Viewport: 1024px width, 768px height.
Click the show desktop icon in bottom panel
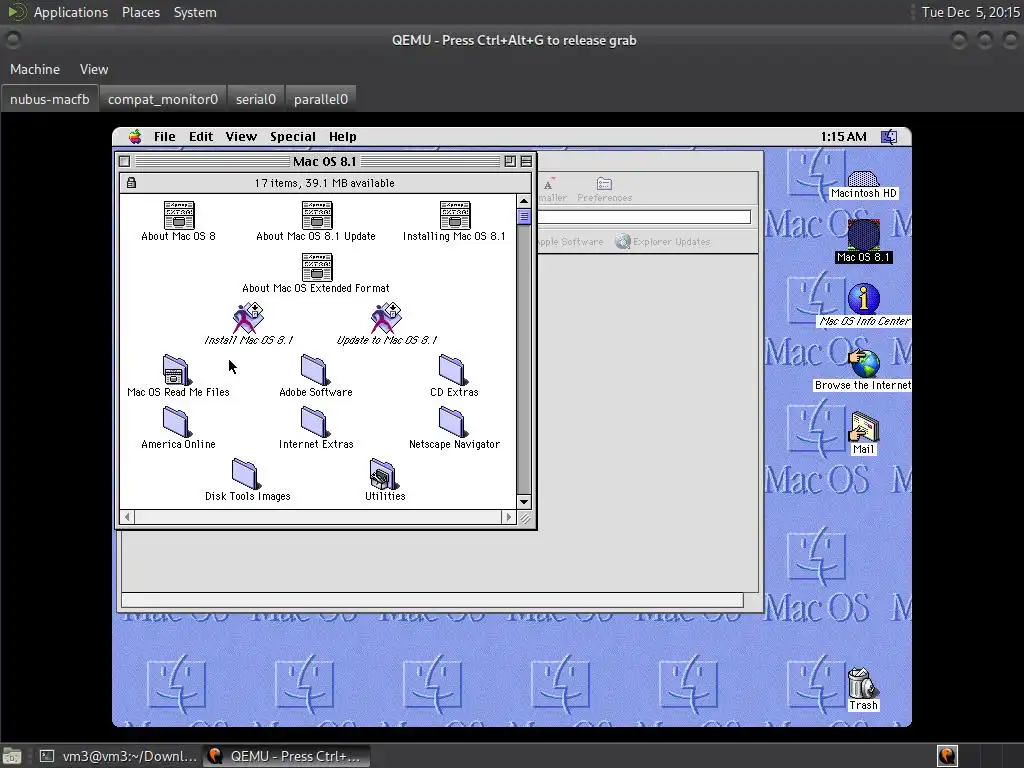[12, 756]
